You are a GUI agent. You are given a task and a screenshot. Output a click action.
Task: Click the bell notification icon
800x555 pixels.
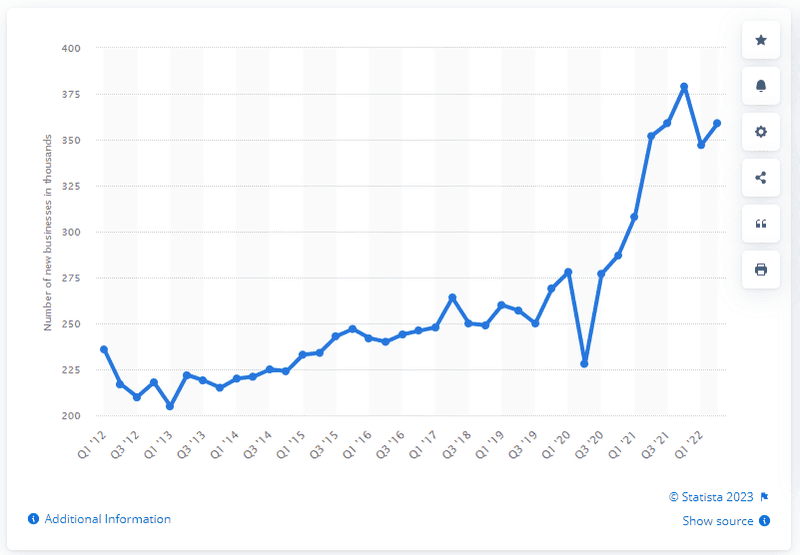pyautogui.click(x=761, y=86)
